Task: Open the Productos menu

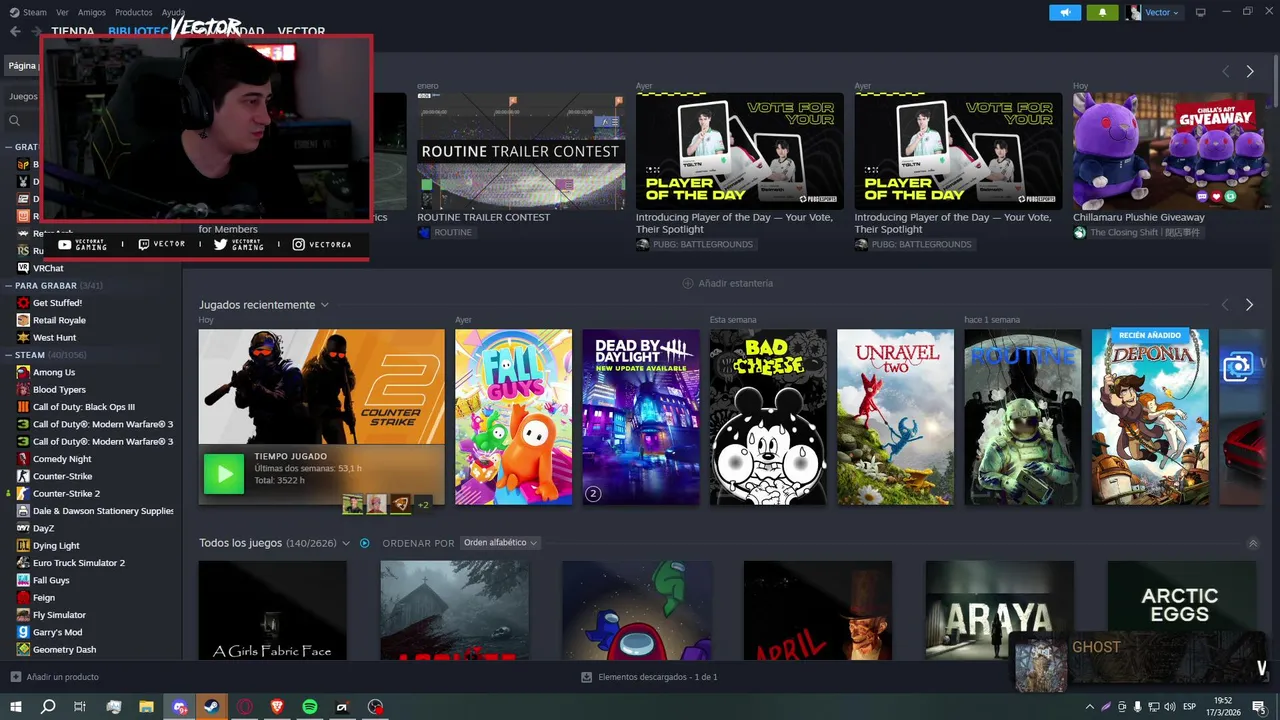Action: pyautogui.click(x=134, y=12)
